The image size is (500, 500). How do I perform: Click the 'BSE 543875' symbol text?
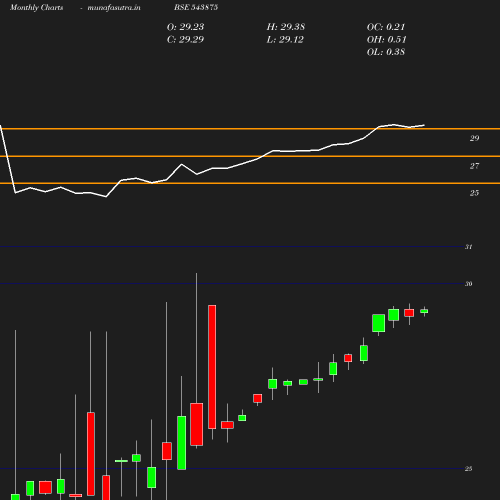pyautogui.click(x=196, y=7)
